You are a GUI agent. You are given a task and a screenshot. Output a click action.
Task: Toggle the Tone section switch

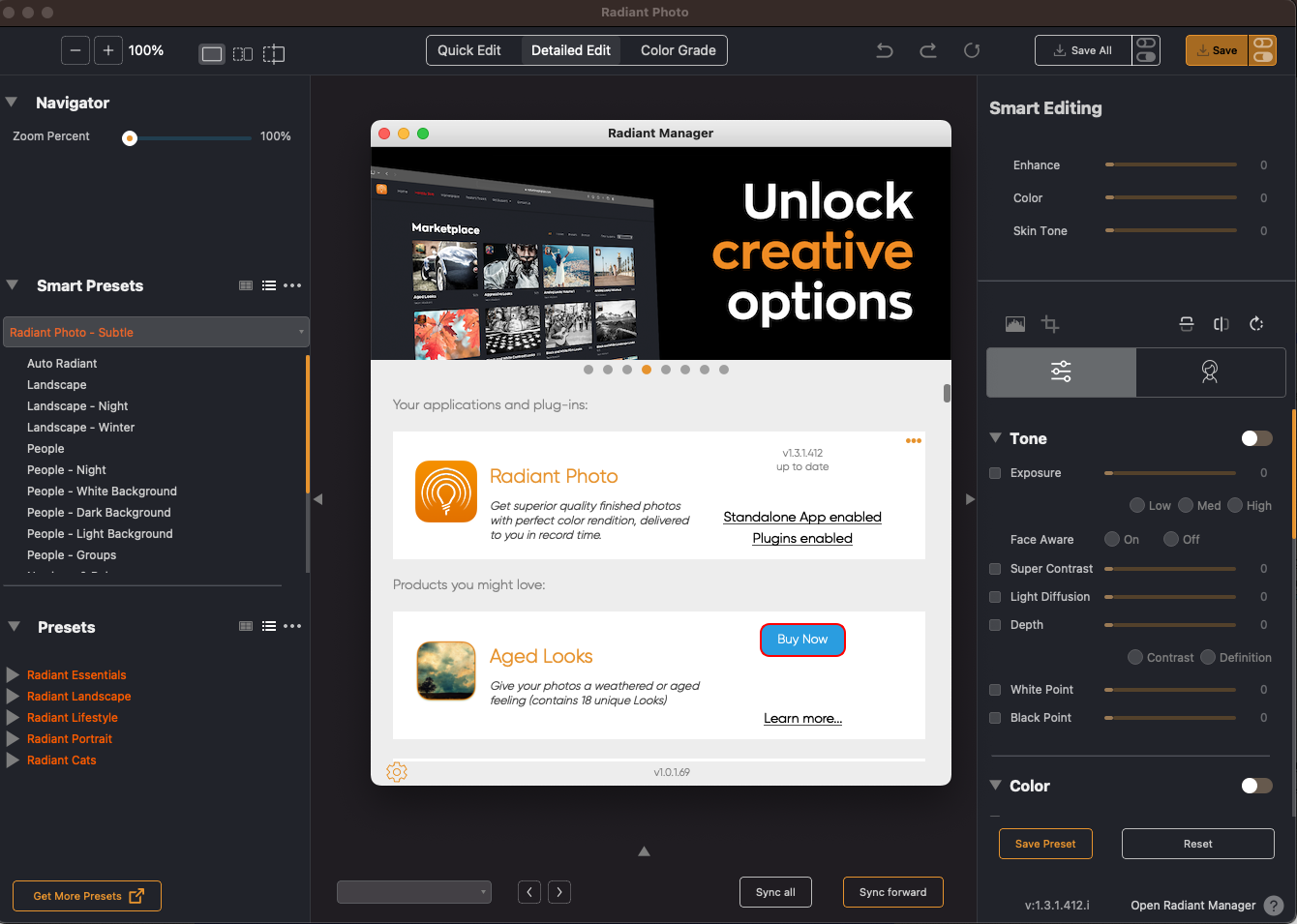(1256, 438)
